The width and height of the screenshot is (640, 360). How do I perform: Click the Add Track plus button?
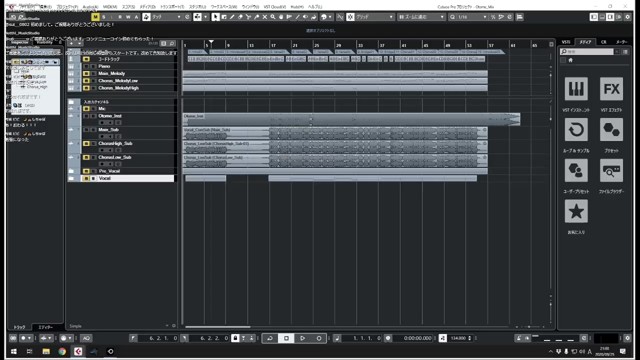(x=71, y=43)
